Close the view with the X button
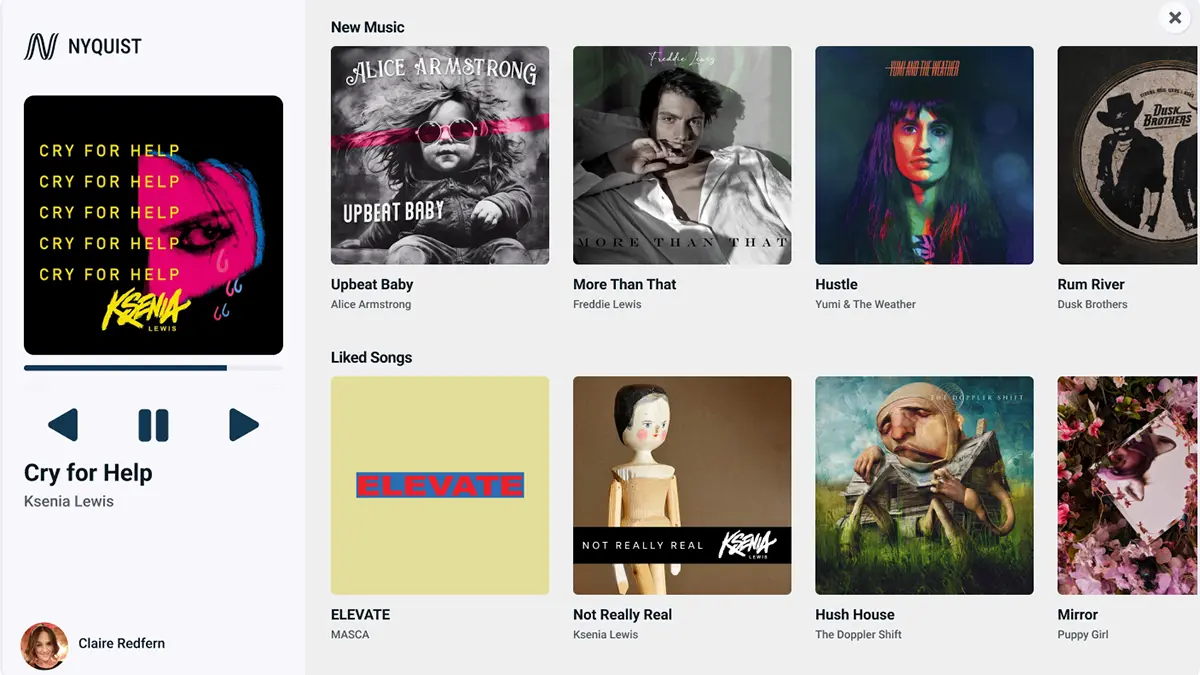1200x675 pixels. [x=1175, y=18]
